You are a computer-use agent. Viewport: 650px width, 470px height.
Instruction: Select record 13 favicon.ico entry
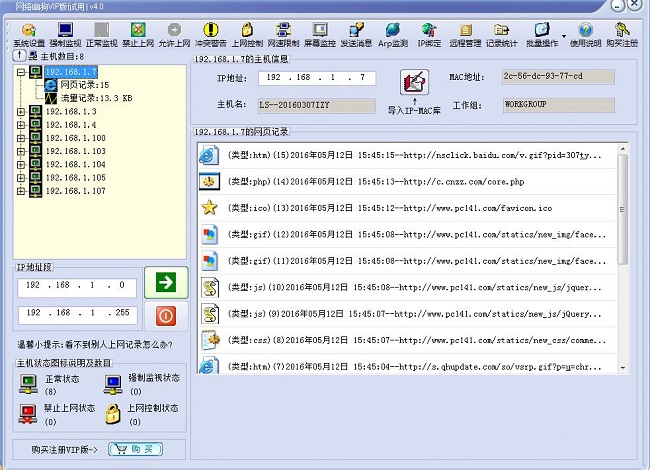click(407, 208)
